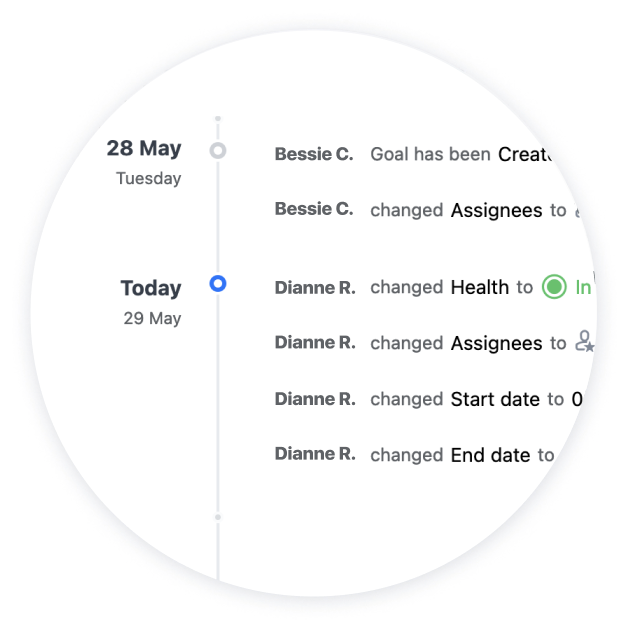This screenshot has width=627, height=627.
Task: Click the Health field label
Action: [480, 287]
